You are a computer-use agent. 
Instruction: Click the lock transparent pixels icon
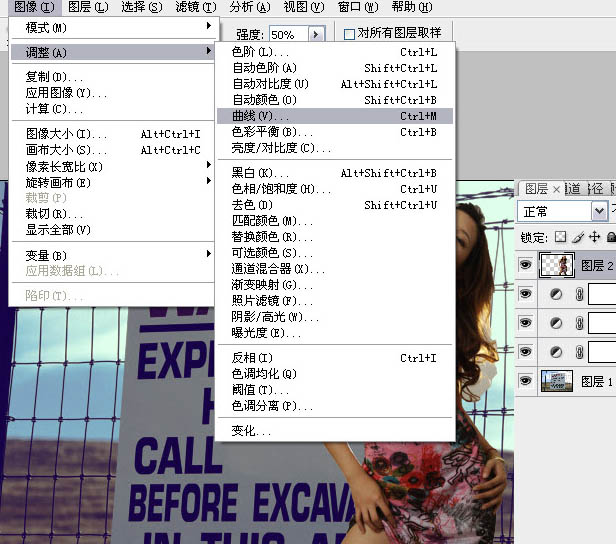561,237
